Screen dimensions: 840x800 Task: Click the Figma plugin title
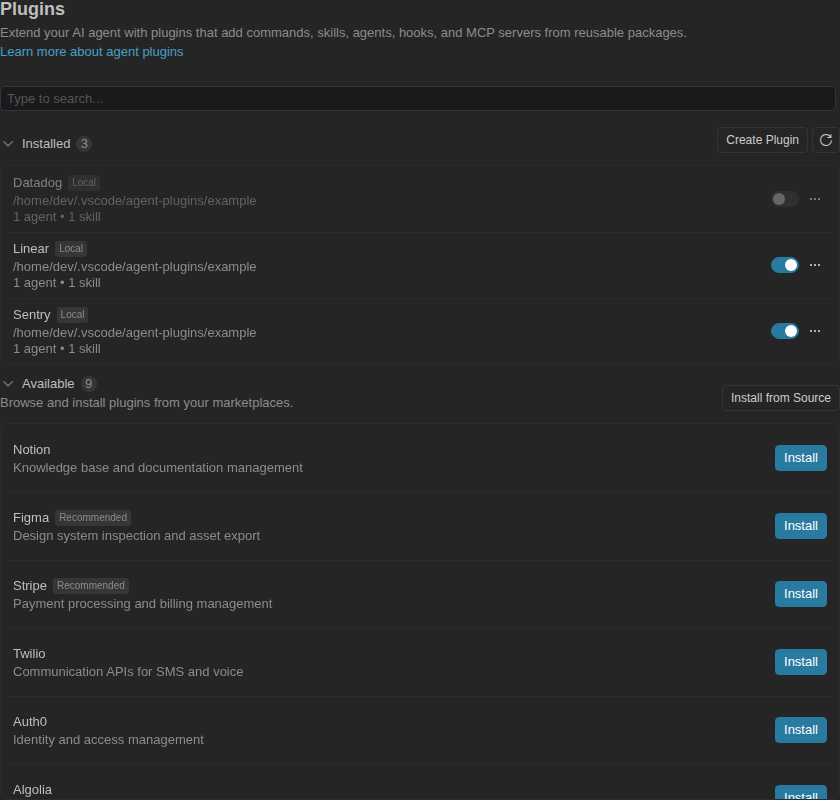[31, 518]
